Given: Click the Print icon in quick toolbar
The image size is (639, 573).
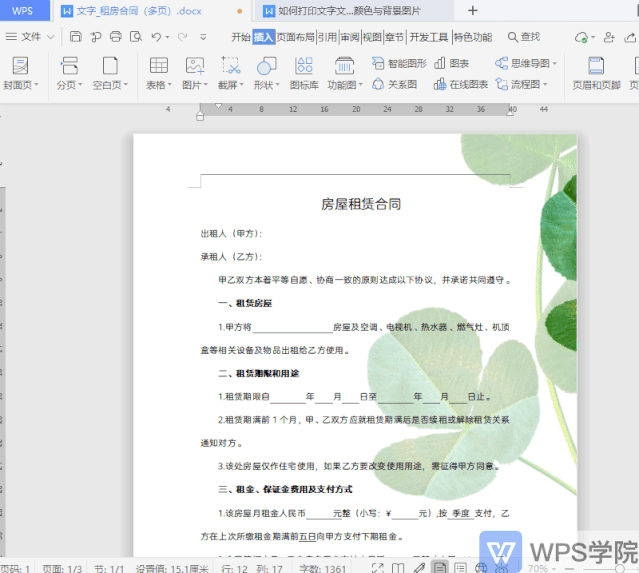Looking at the screenshot, I should [116, 37].
